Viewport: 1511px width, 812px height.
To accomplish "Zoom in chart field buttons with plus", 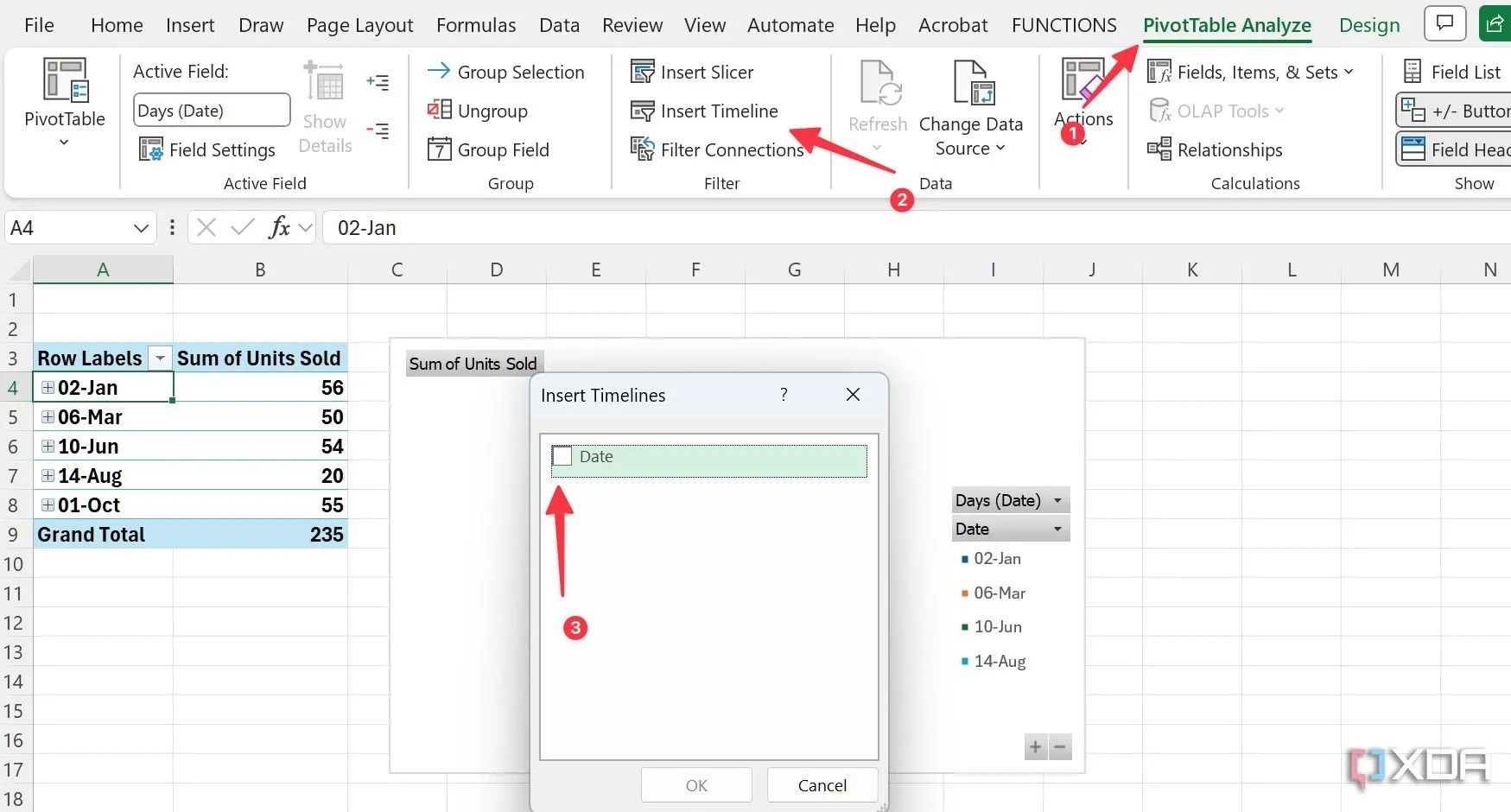I will click(x=1035, y=746).
